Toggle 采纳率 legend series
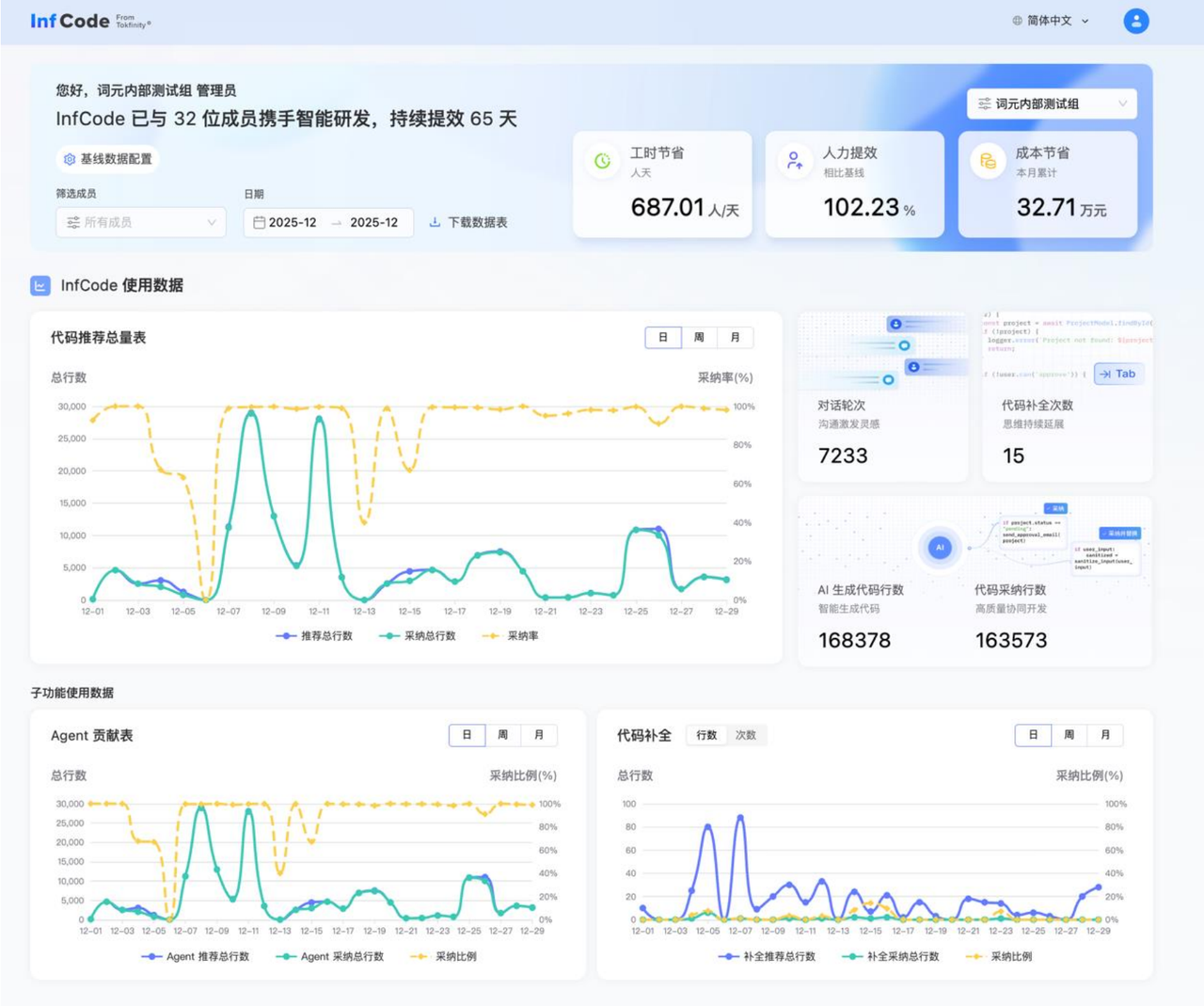1204x1006 pixels. pos(511,636)
